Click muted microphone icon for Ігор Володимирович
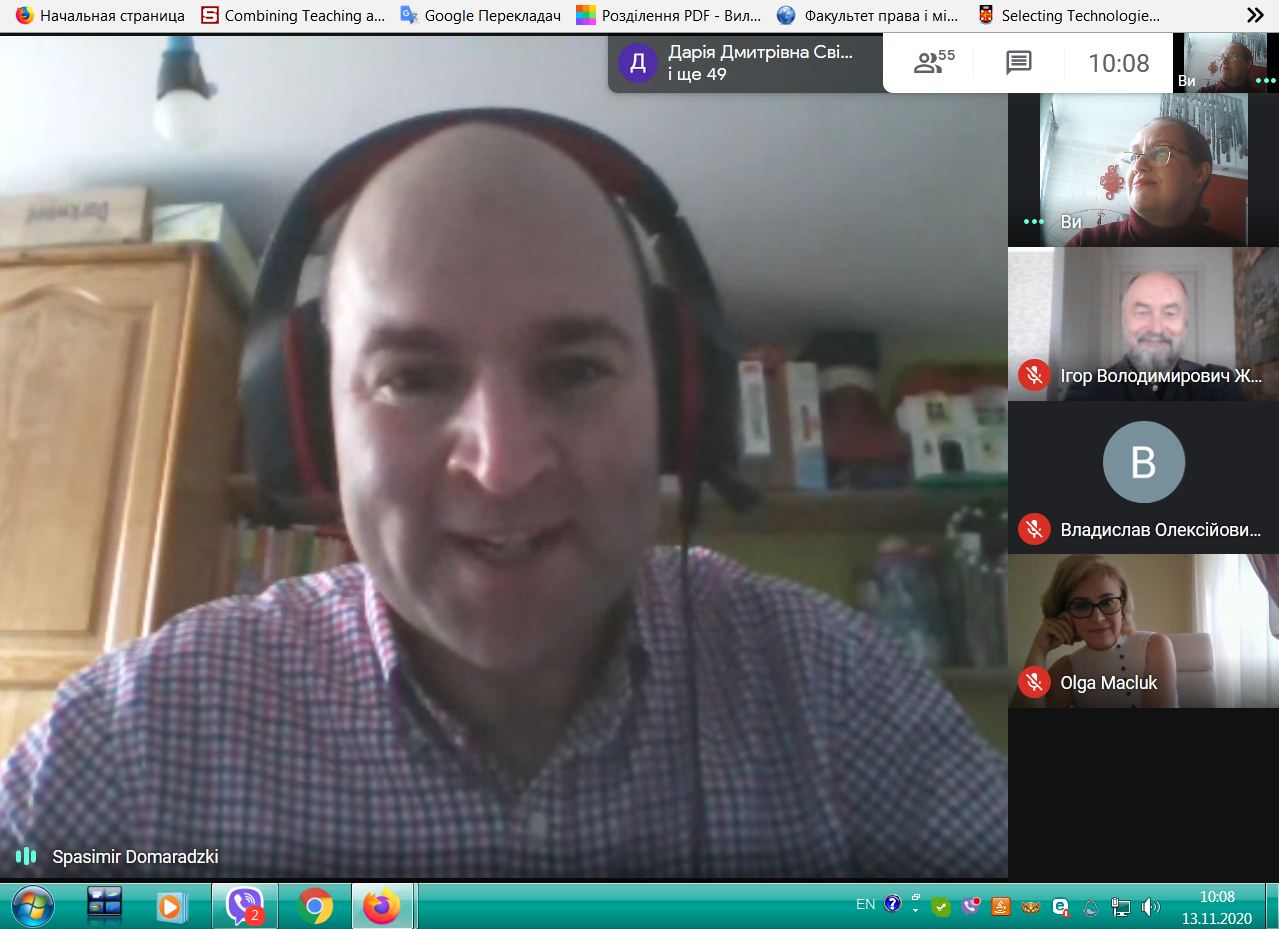The image size is (1279, 929). point(1034,376)
